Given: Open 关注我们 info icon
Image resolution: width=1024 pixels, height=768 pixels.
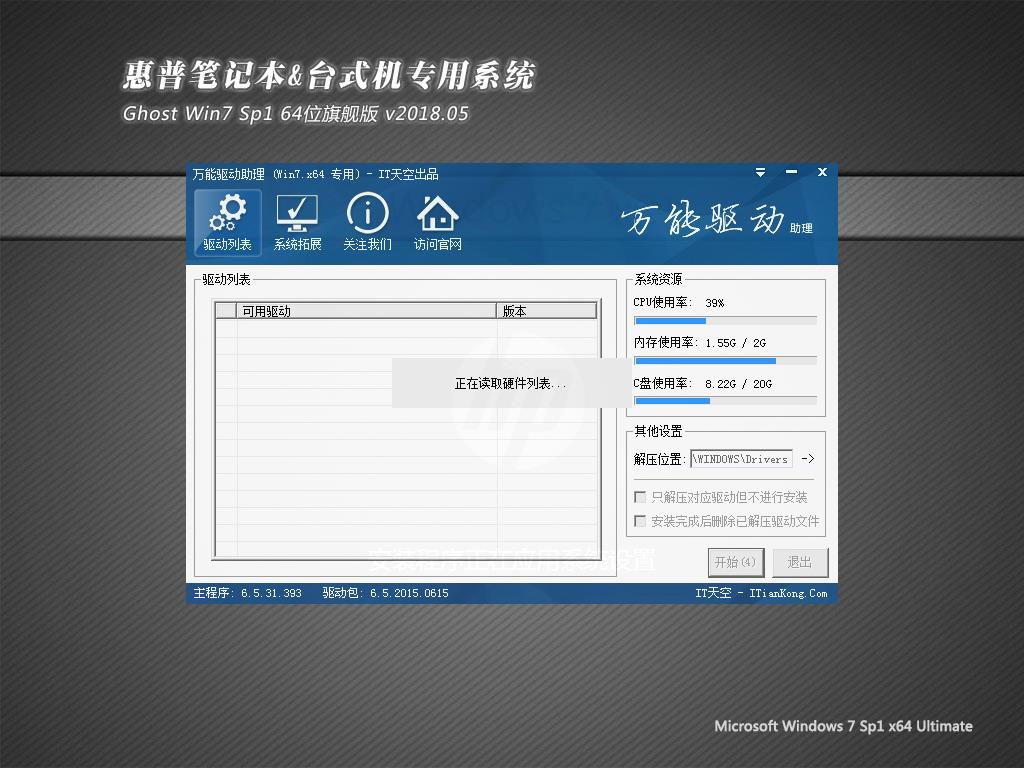Looking at the screenshot, I should coord(368,222).
